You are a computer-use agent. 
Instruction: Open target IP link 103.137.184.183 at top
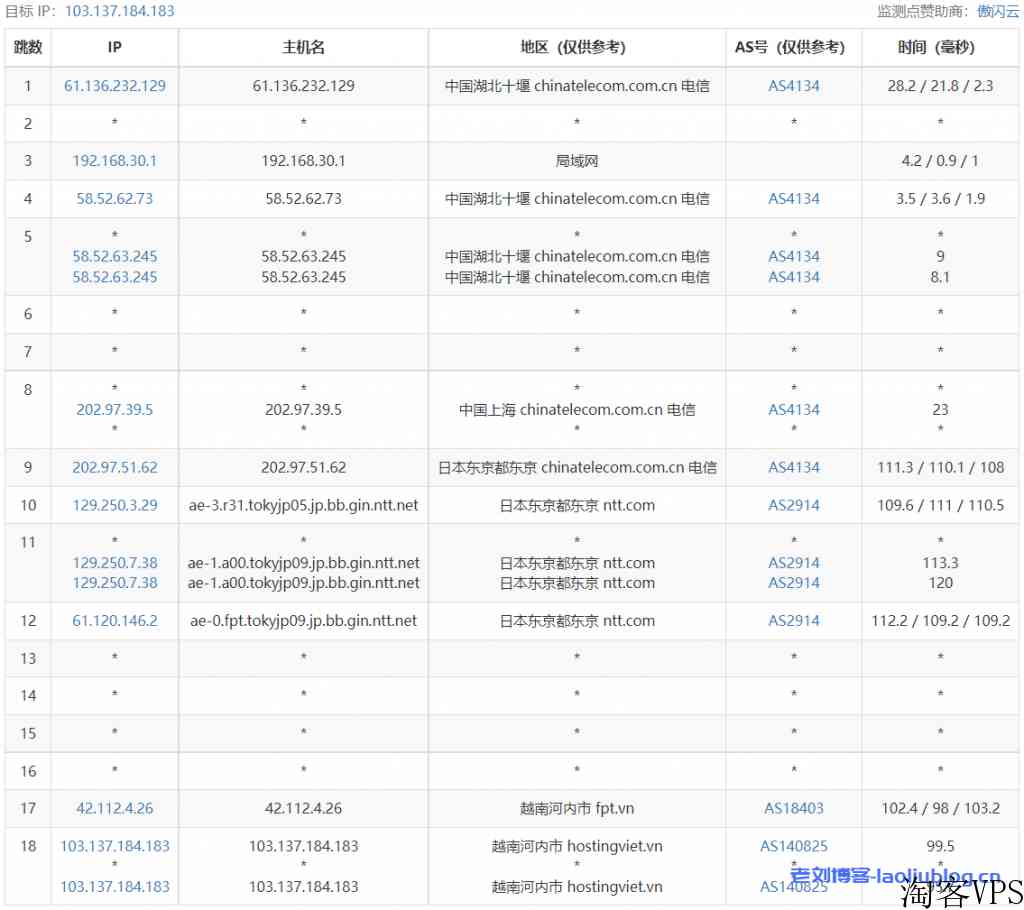point(120,11)
